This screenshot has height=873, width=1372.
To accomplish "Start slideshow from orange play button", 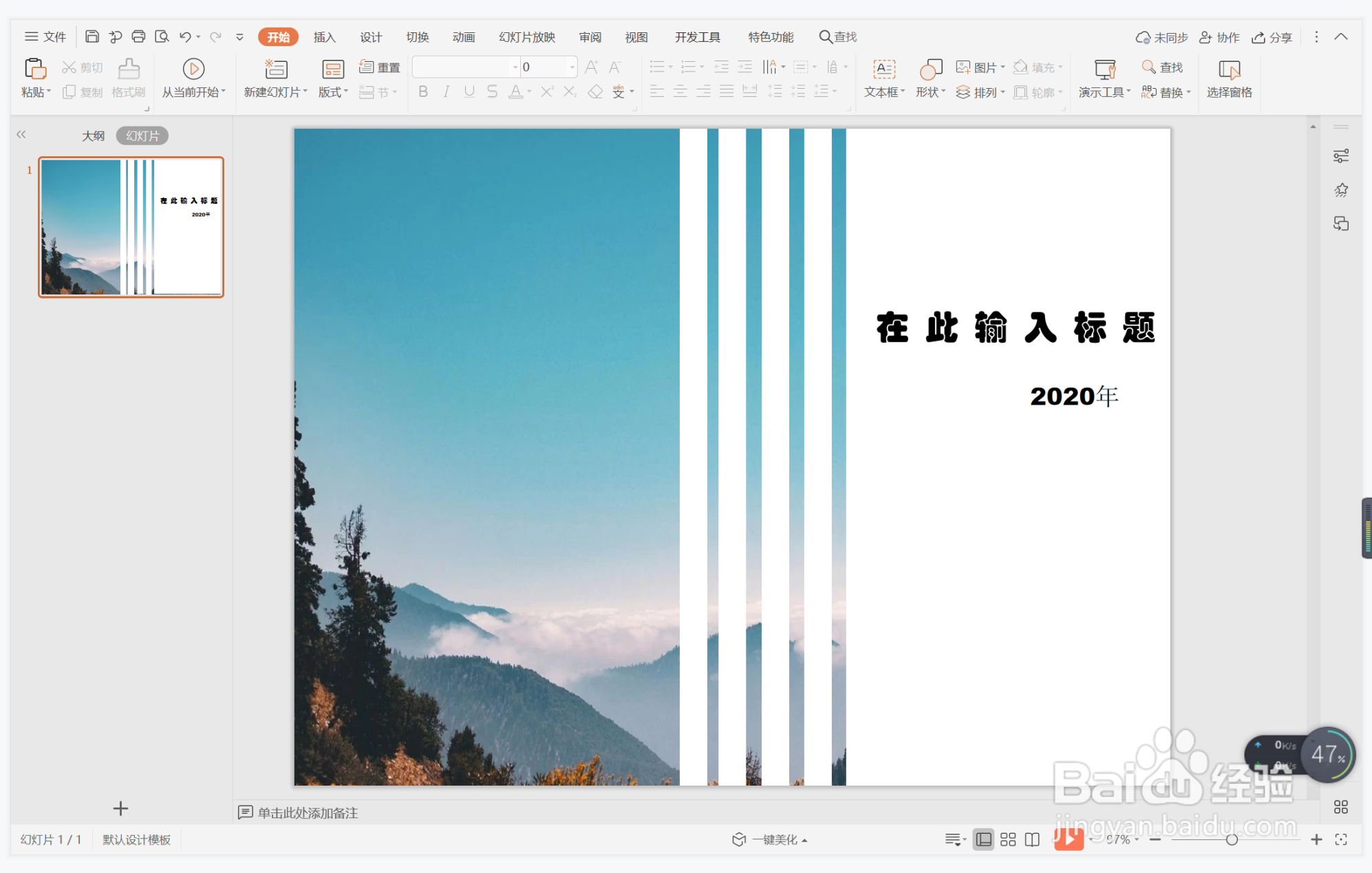I will [1068, 839].
